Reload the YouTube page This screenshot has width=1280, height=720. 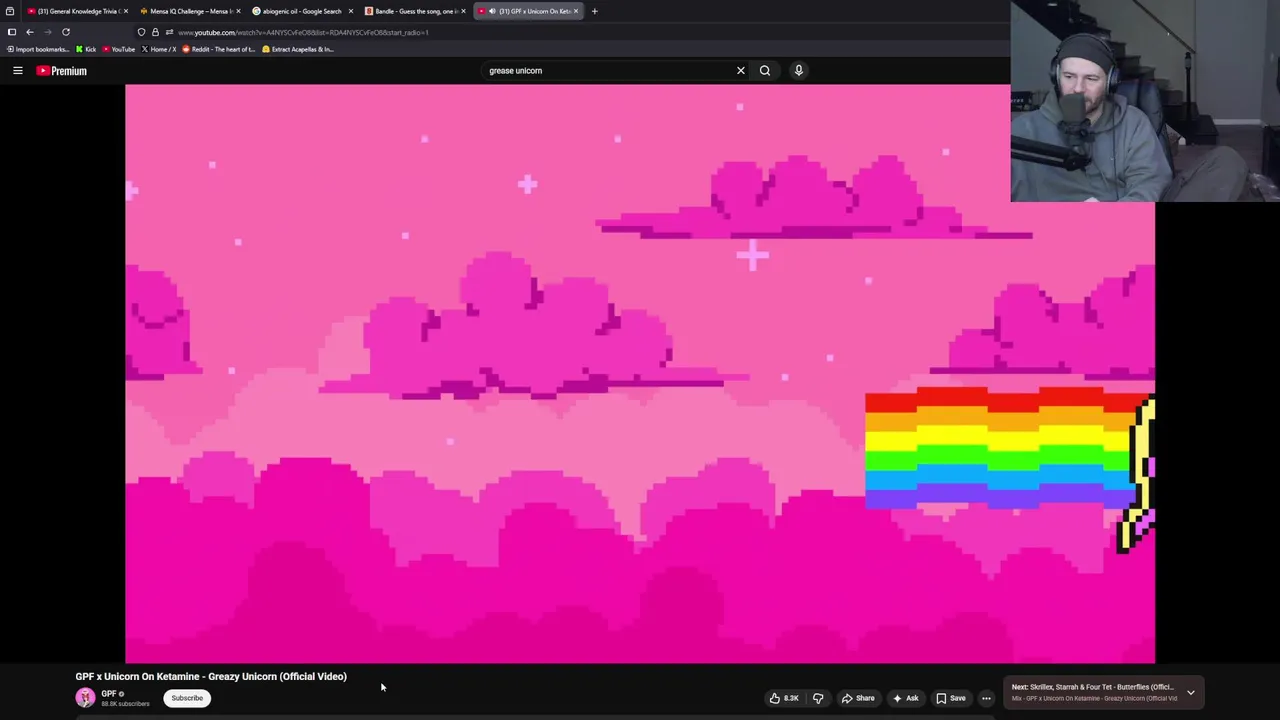[x=66, y=32]
